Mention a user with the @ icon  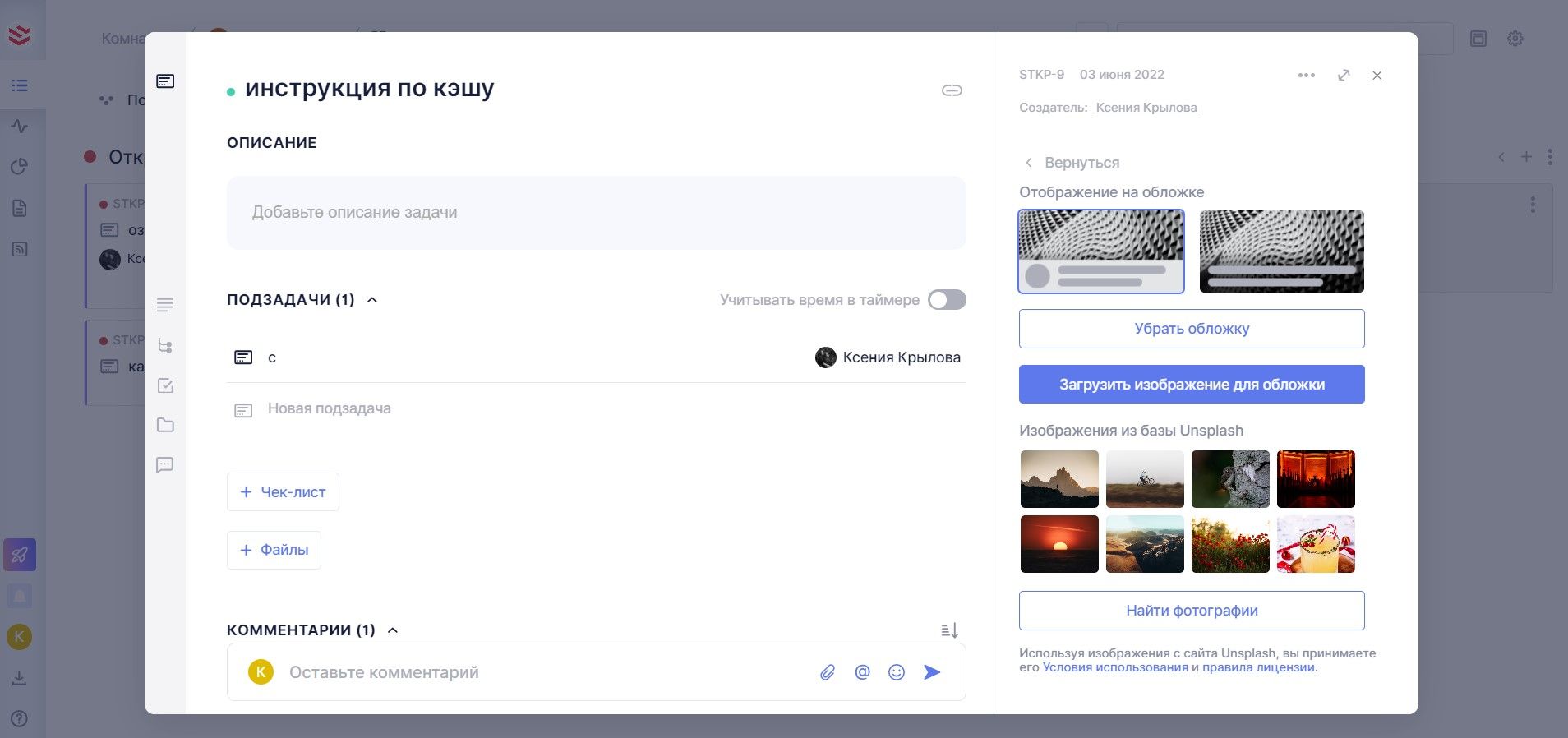point(862,672)
